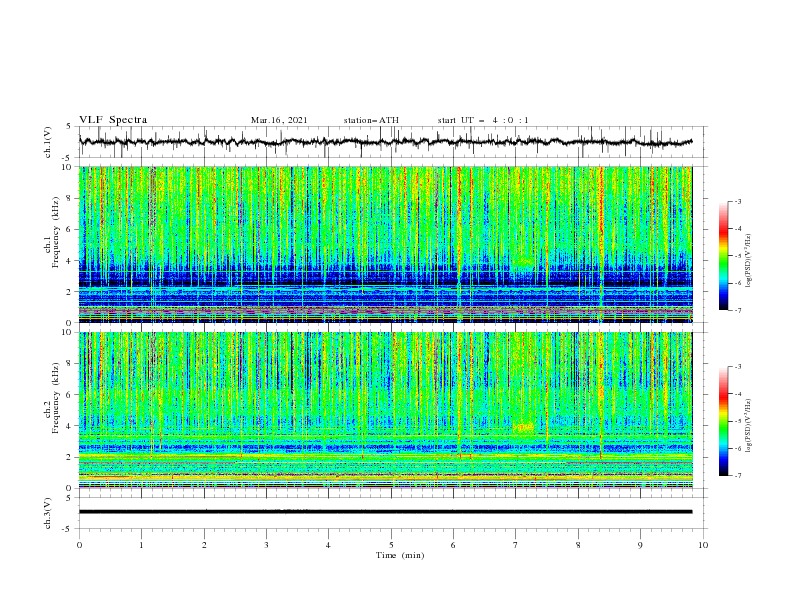Click time axis tick label "3"
Screen dimensions: 792x612
pyautogui.click(x=266, y=545)
